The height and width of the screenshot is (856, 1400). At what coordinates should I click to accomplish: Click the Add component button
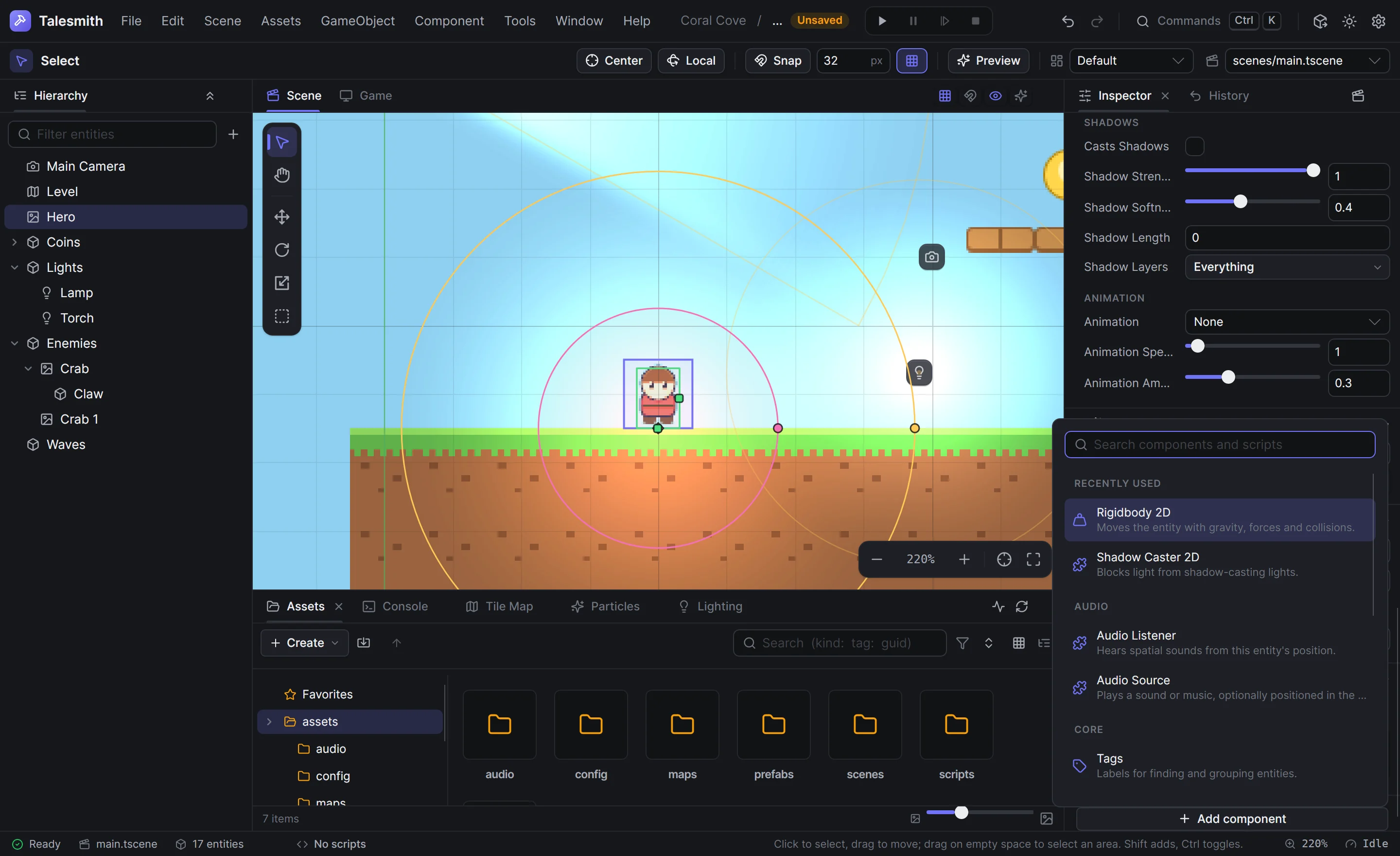pos(1232,819)
